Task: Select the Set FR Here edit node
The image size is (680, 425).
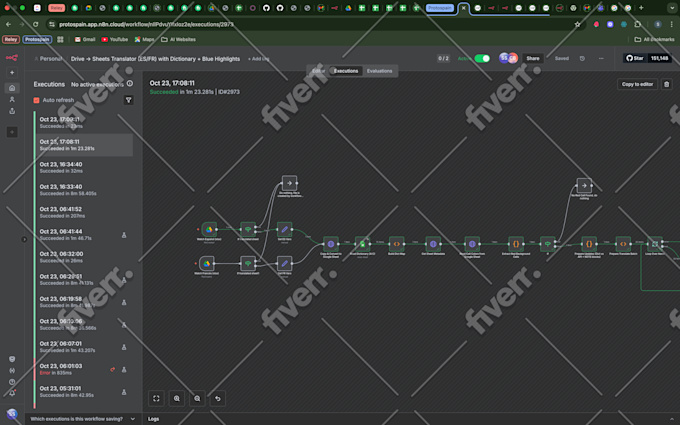Action: [x=284, y=263]
